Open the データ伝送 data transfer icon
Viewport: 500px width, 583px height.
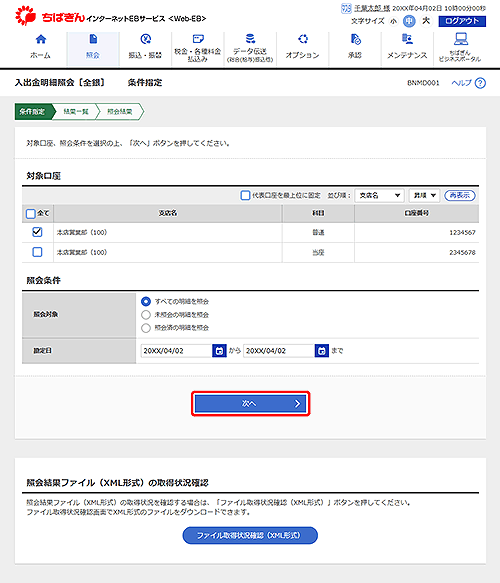point(250,39)
